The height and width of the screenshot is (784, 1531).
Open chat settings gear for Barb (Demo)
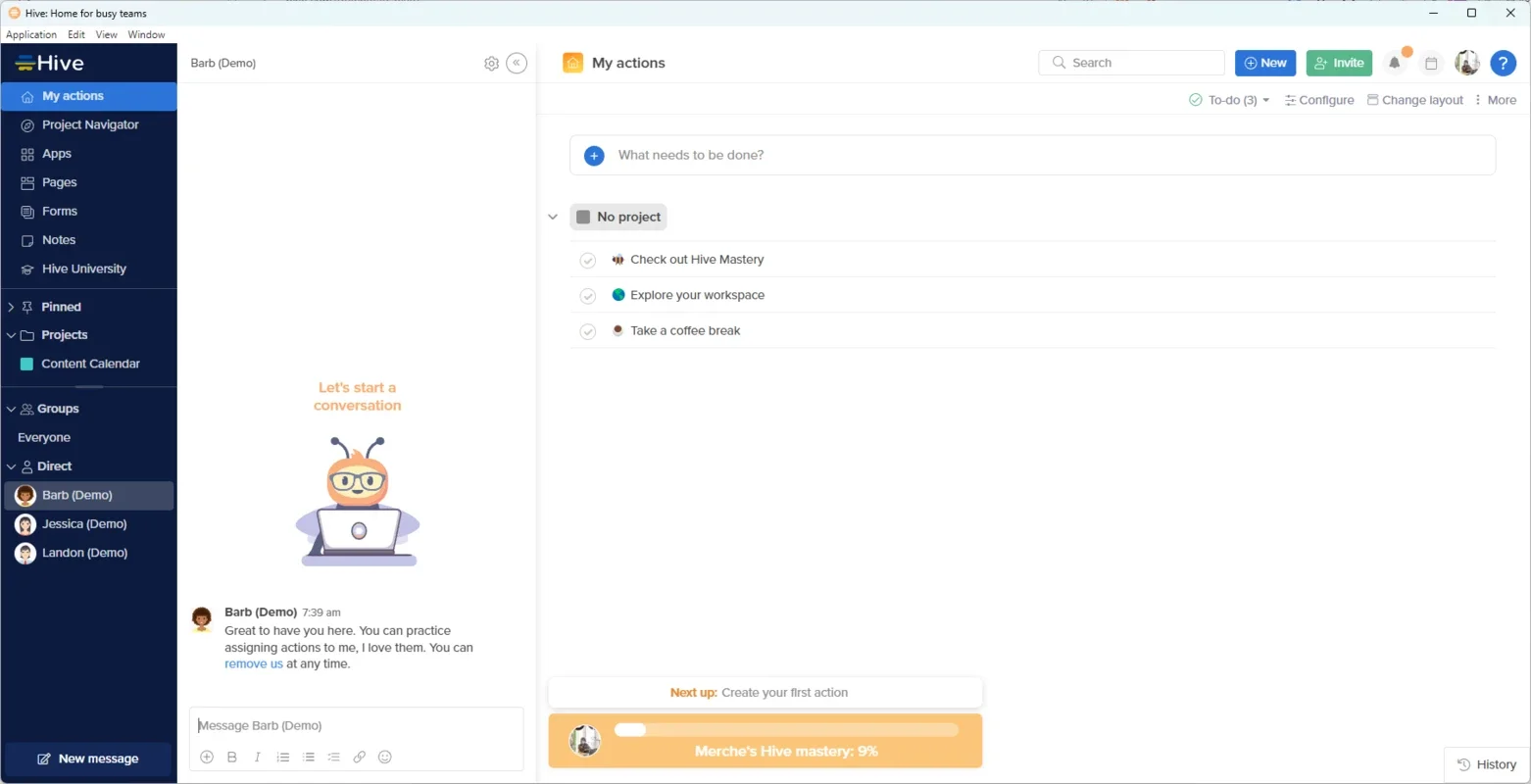(491, 64)
